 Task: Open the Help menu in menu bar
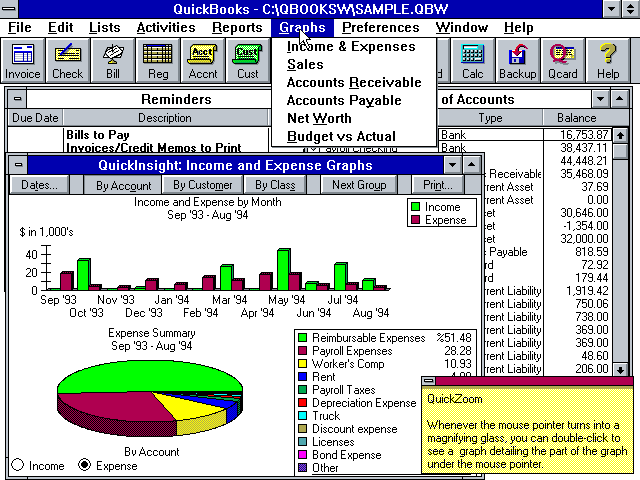coord(518,27)
